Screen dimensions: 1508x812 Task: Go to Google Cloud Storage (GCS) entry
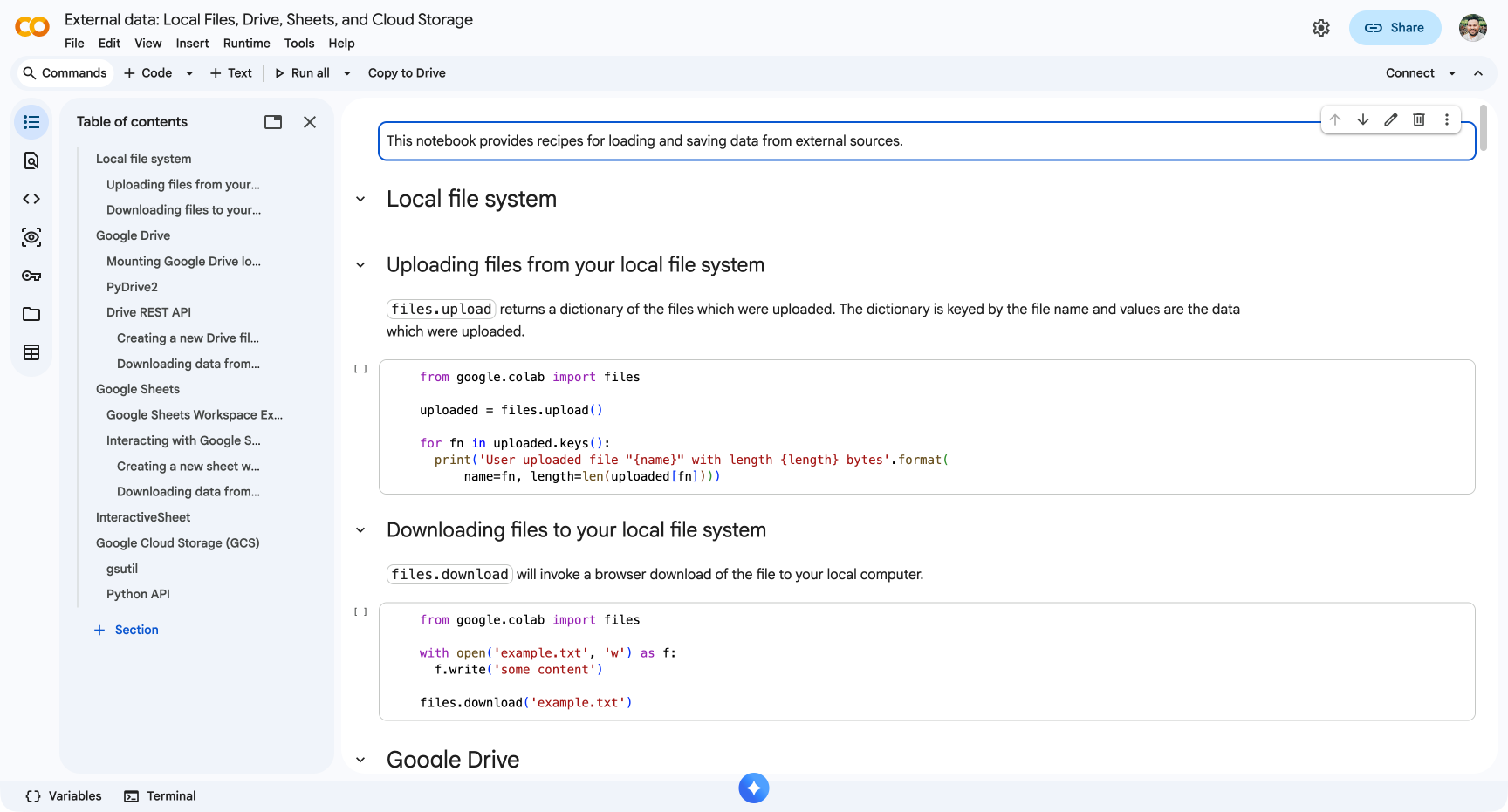(x=178, y=542)
